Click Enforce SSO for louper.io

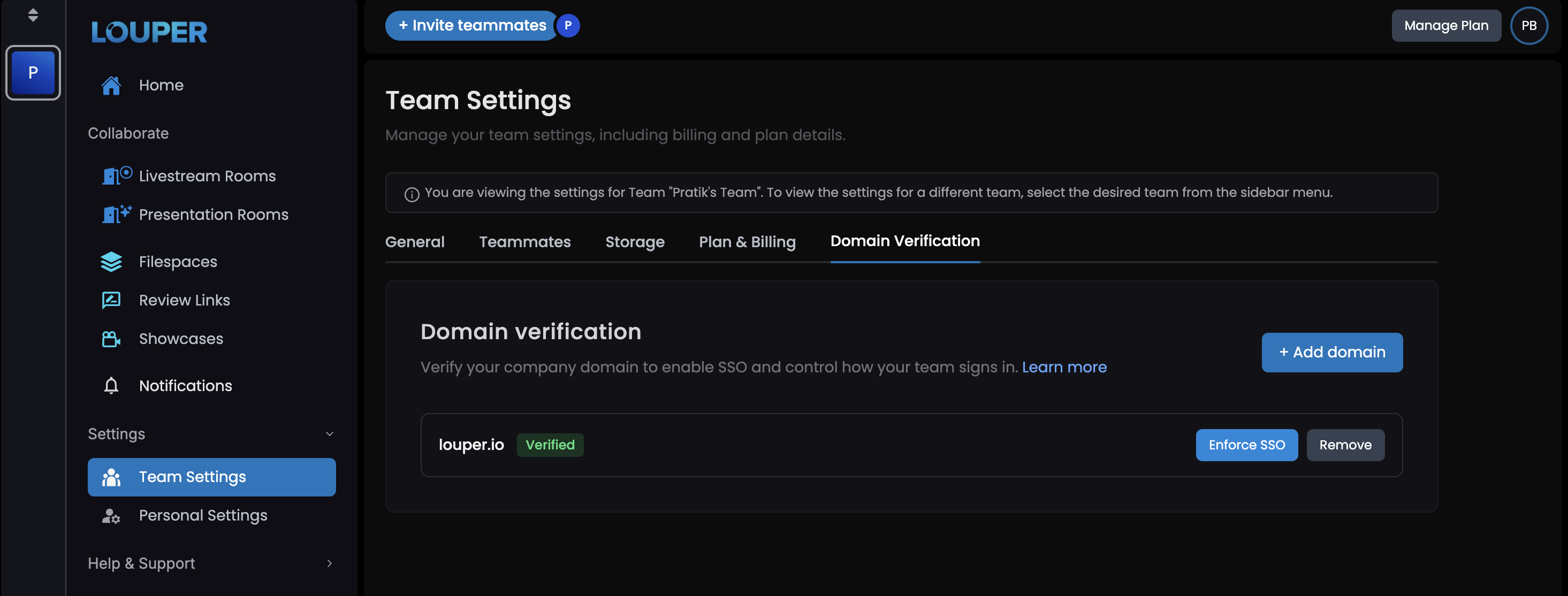coord(1246,445)
